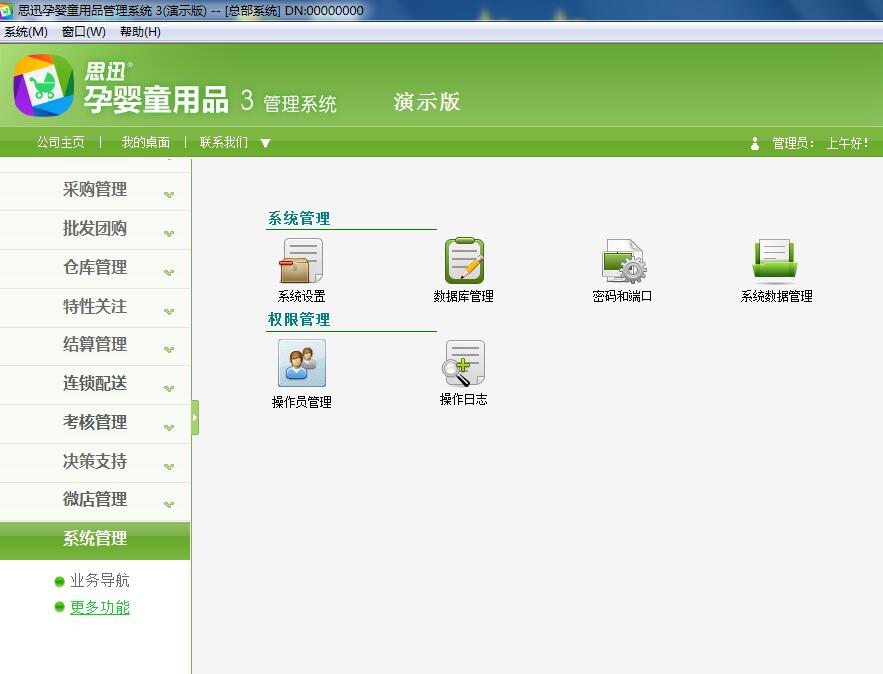
Task: Open the 窗口(W) menu
Action: click(83, 32)
